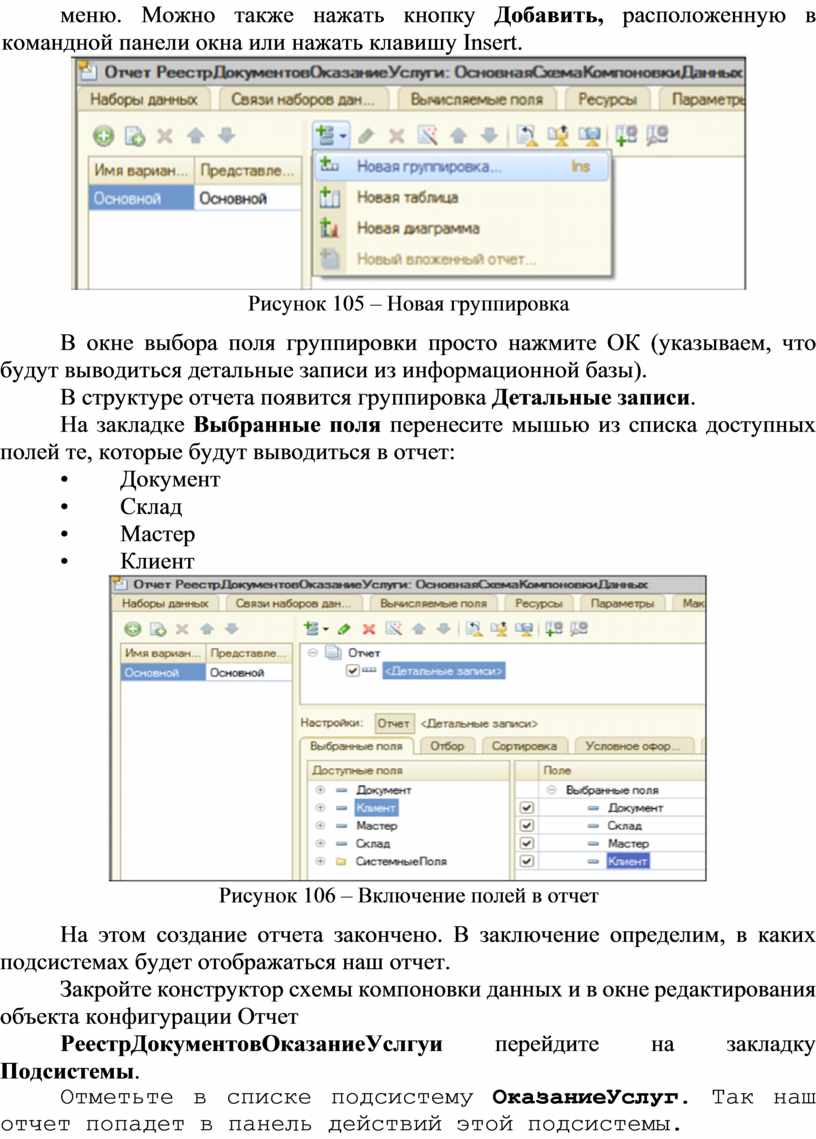The width and height of the screenshot is (816, 1139).
Task: Uncheck Склад checkbox in selected fields
Action: tap(527, 826)
